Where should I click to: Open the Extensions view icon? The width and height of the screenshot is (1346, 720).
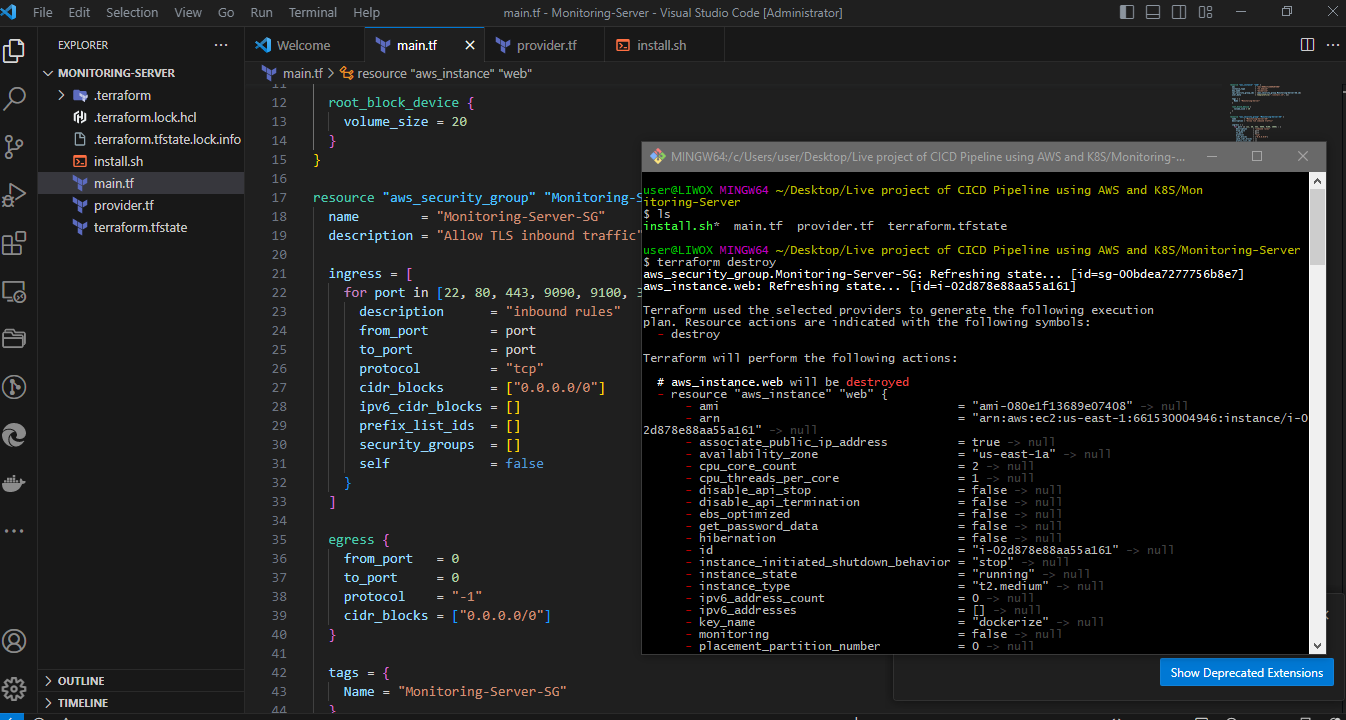tap(15, 243)
